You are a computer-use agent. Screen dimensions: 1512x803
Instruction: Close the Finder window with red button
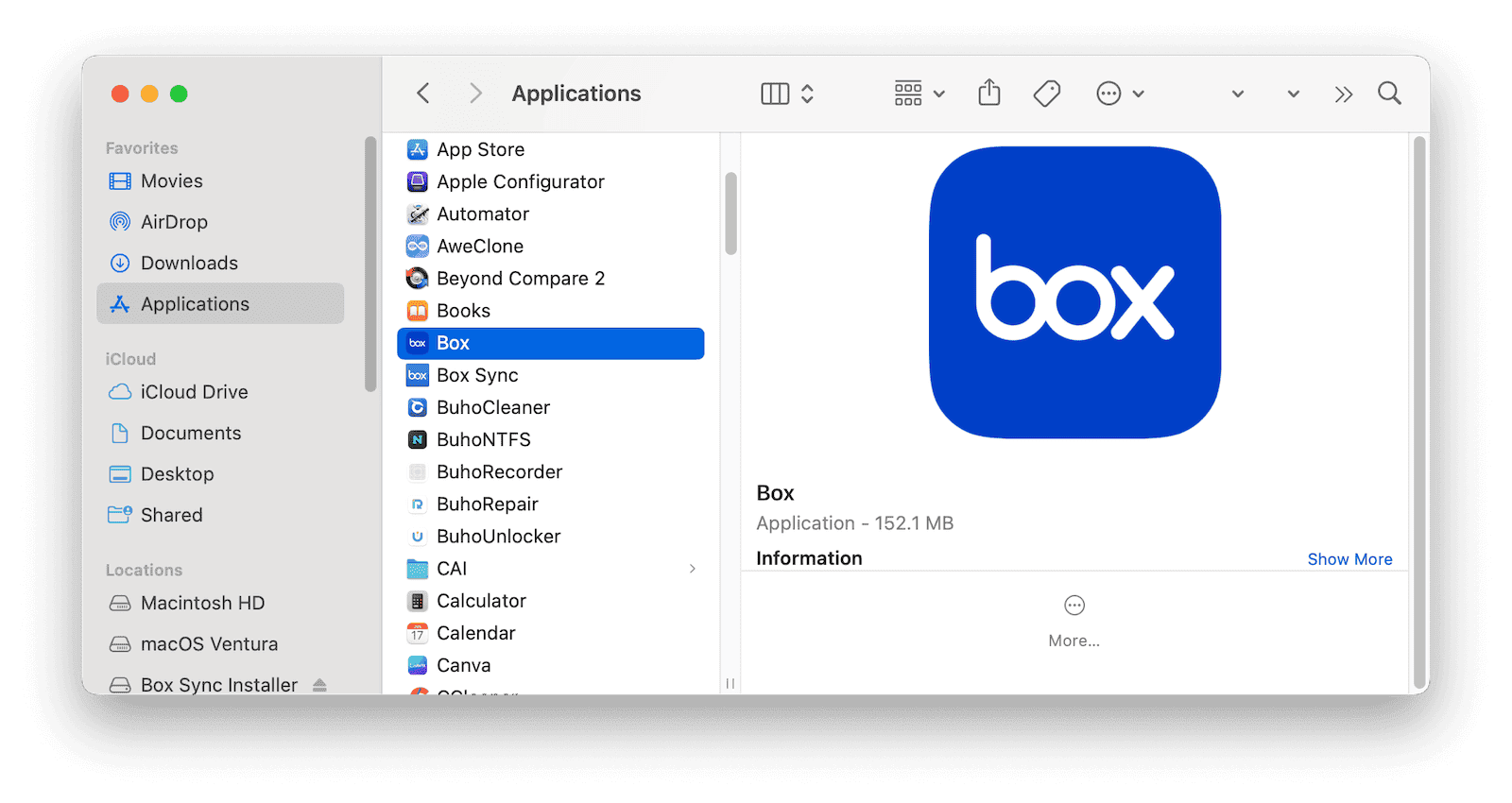pyautogui.click(x=120, y=94)
